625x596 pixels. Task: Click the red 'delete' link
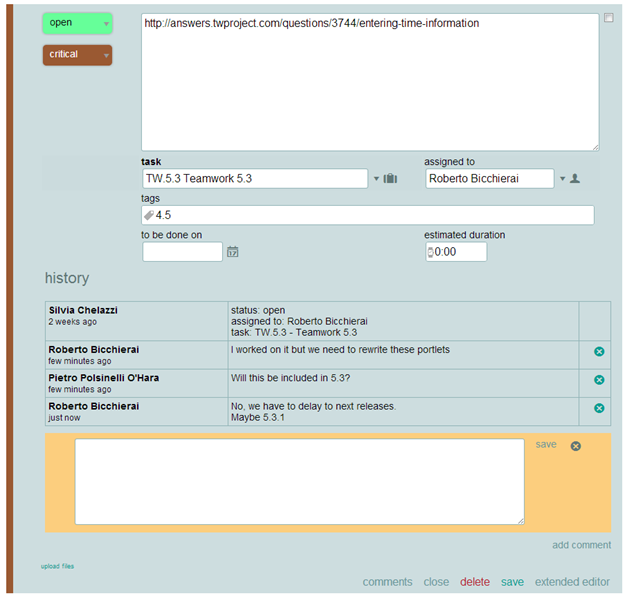coord(475,582)
